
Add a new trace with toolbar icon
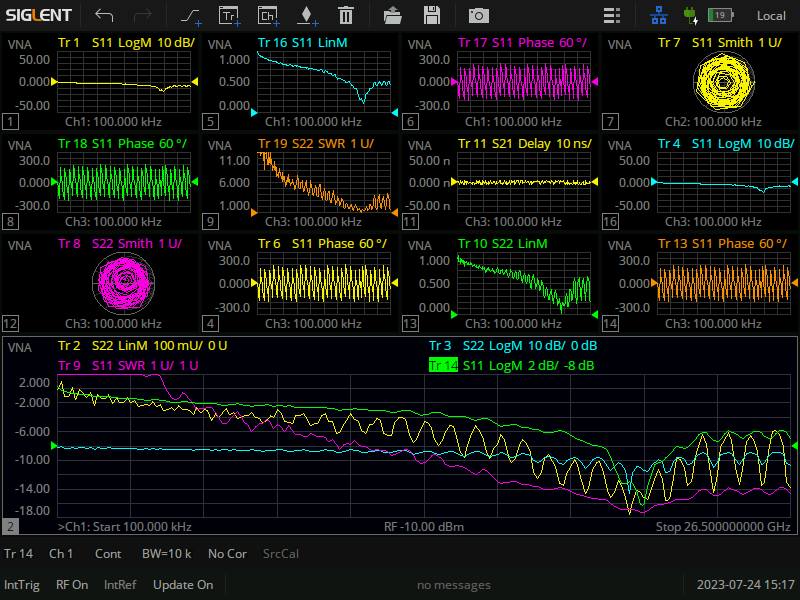[190, 15]
